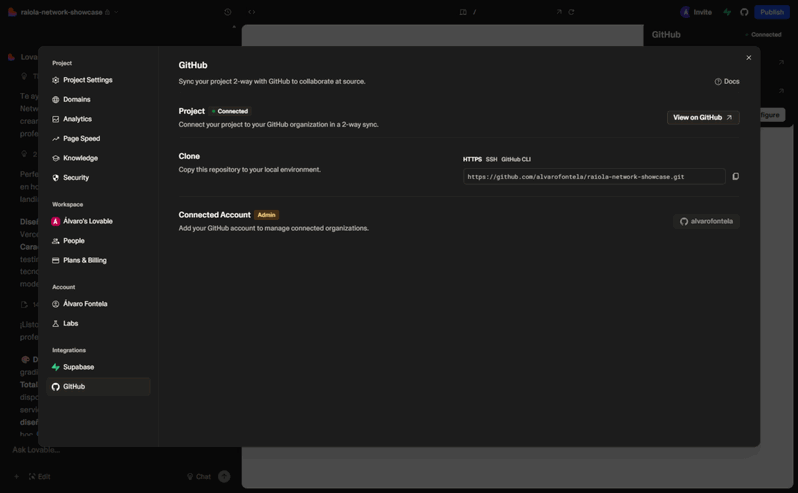Click the Chat mode toggle
Image resolution: width=798 pixels, height=493 pixels.
[198, 477]
